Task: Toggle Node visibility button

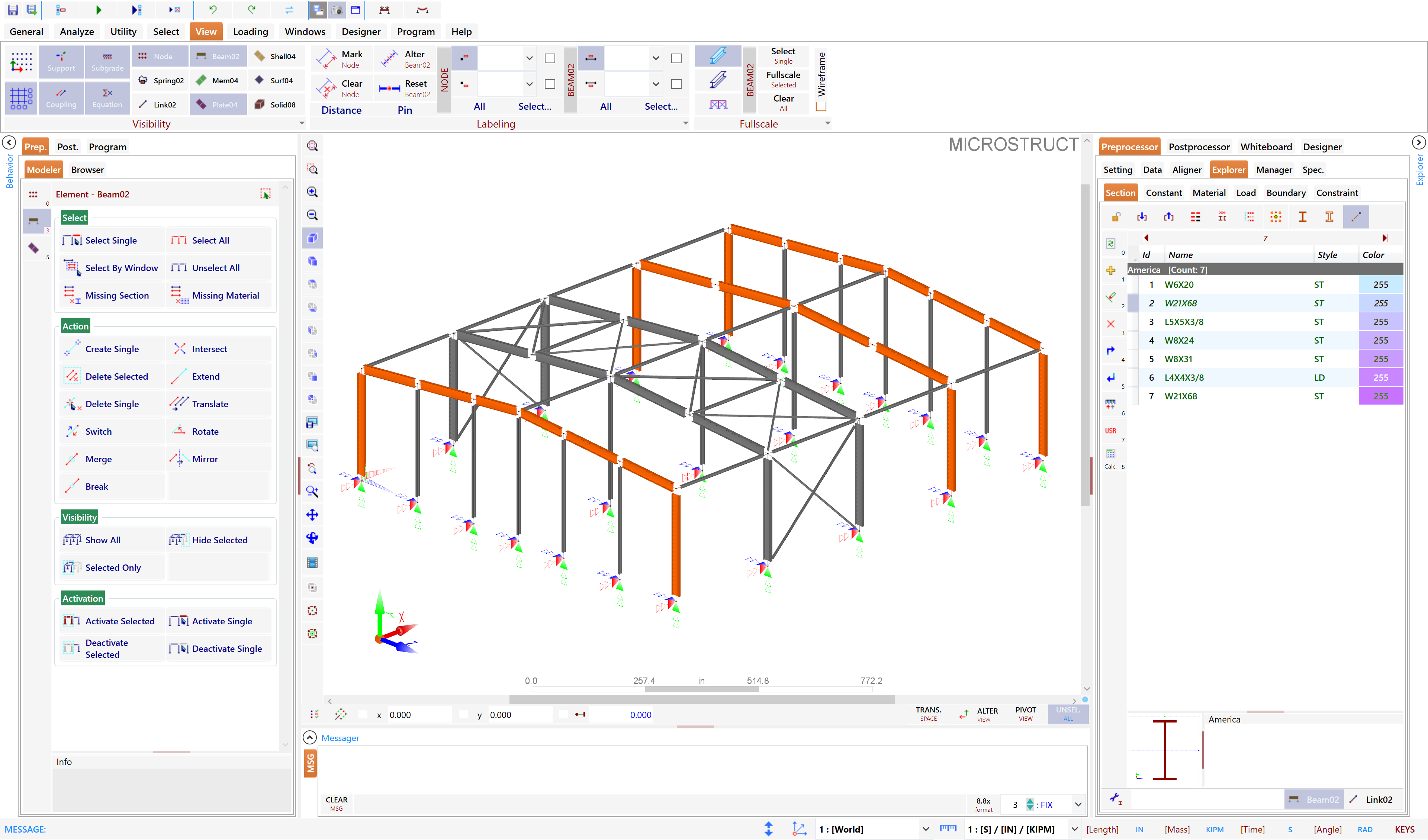Action: coord(160,56)
